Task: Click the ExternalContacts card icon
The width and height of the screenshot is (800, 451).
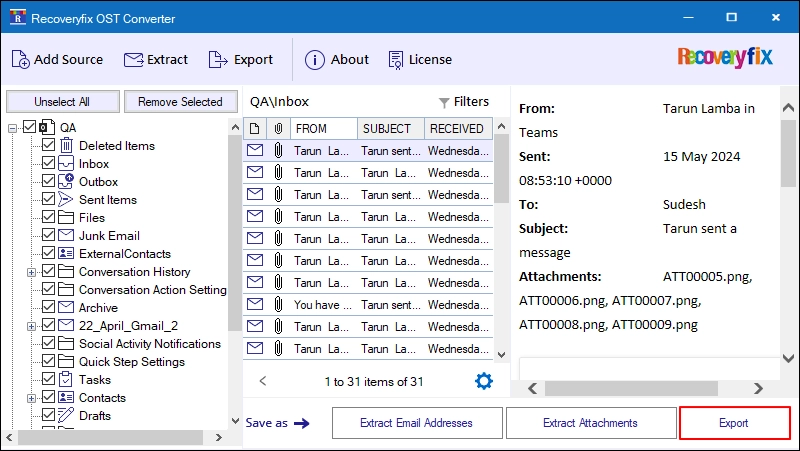Action: pos(66,253)
